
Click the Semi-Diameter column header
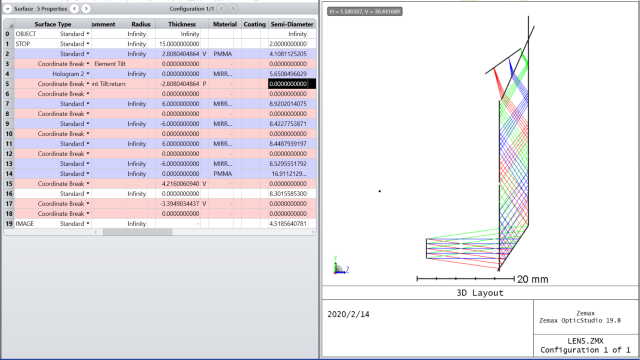(292, 24)
